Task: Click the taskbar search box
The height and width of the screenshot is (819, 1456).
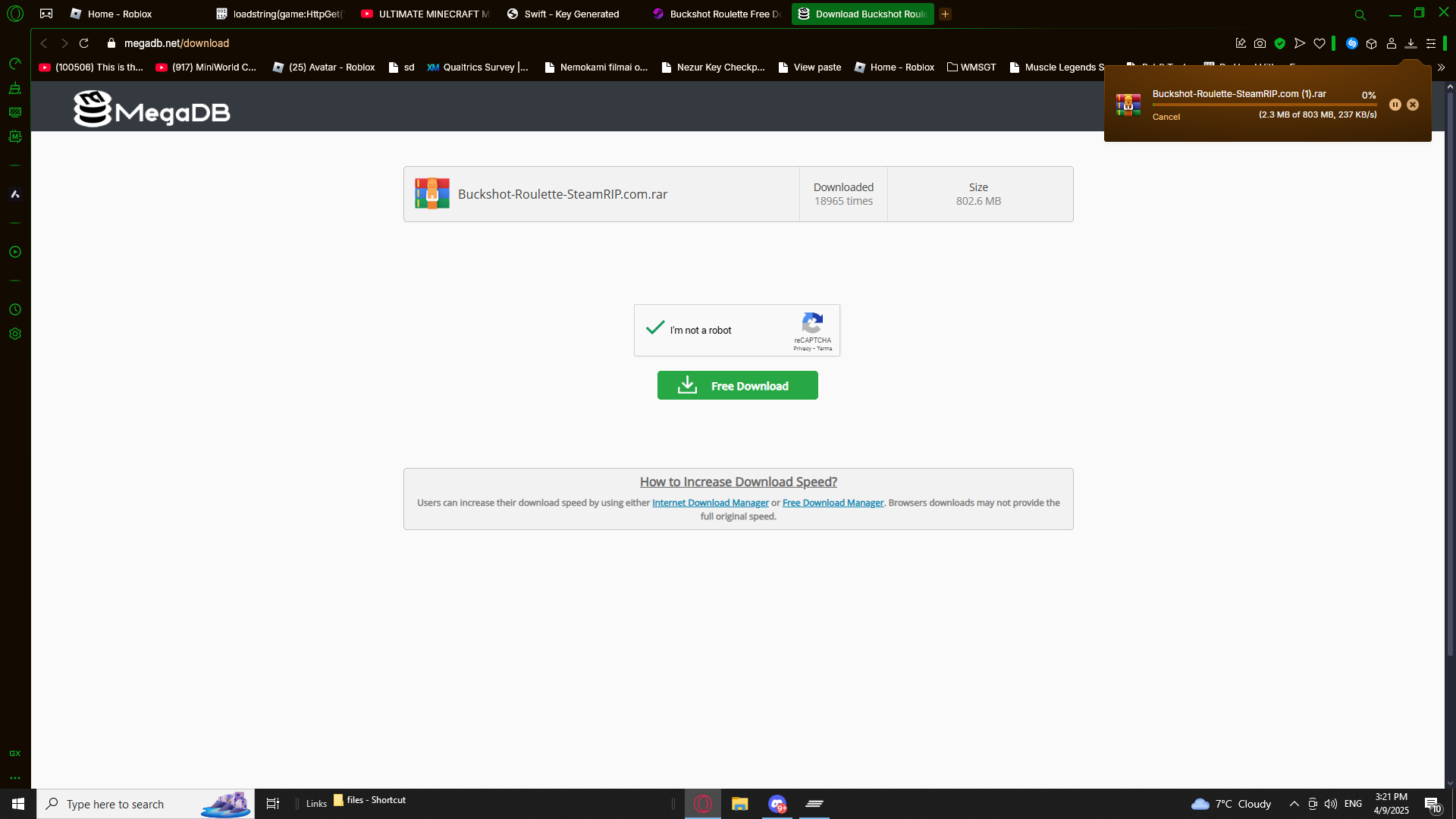Action: tap(146, 804)
